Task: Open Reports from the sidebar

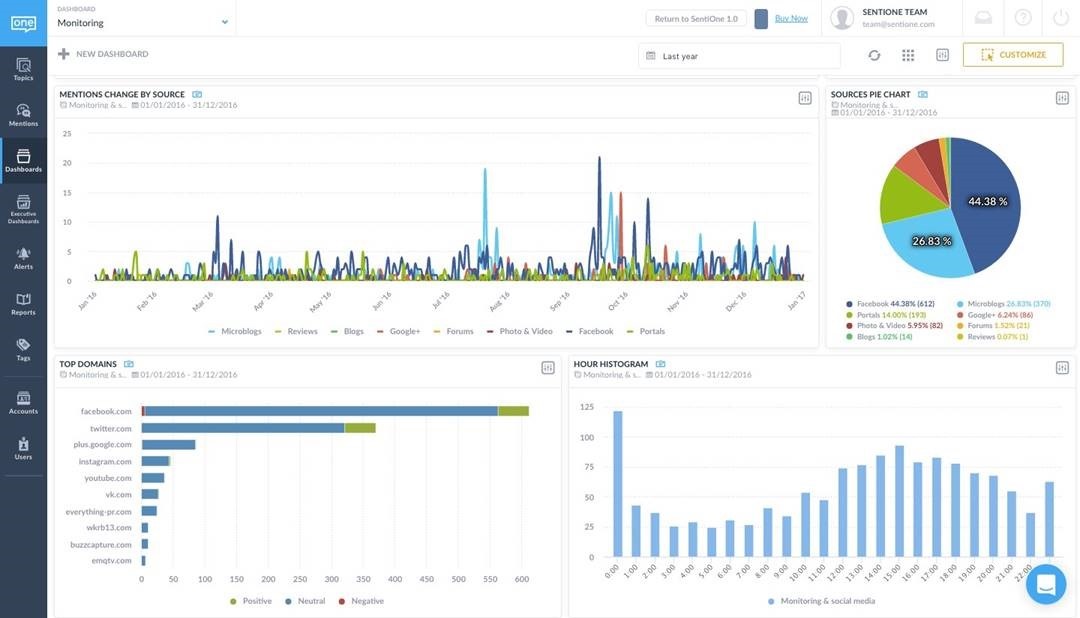Action: click(x=23, y=304)
